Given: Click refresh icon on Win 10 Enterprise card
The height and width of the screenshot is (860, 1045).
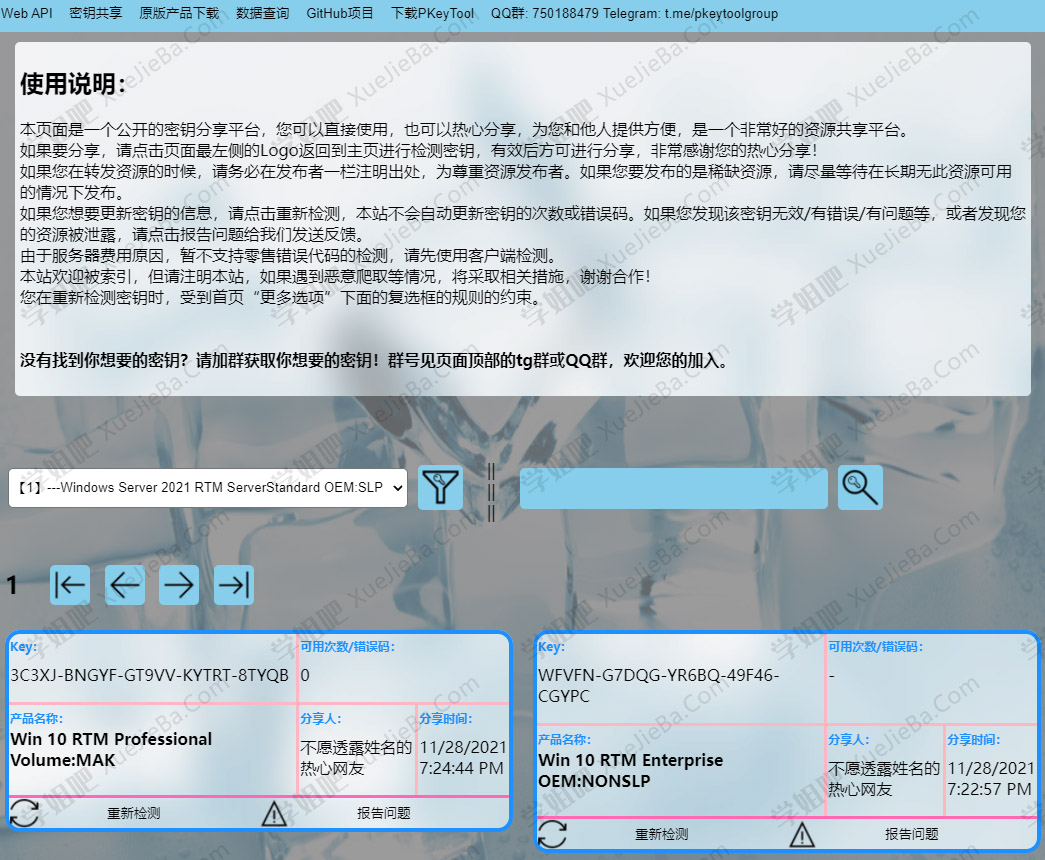Looking at the screenshot, I should (552, 834).
